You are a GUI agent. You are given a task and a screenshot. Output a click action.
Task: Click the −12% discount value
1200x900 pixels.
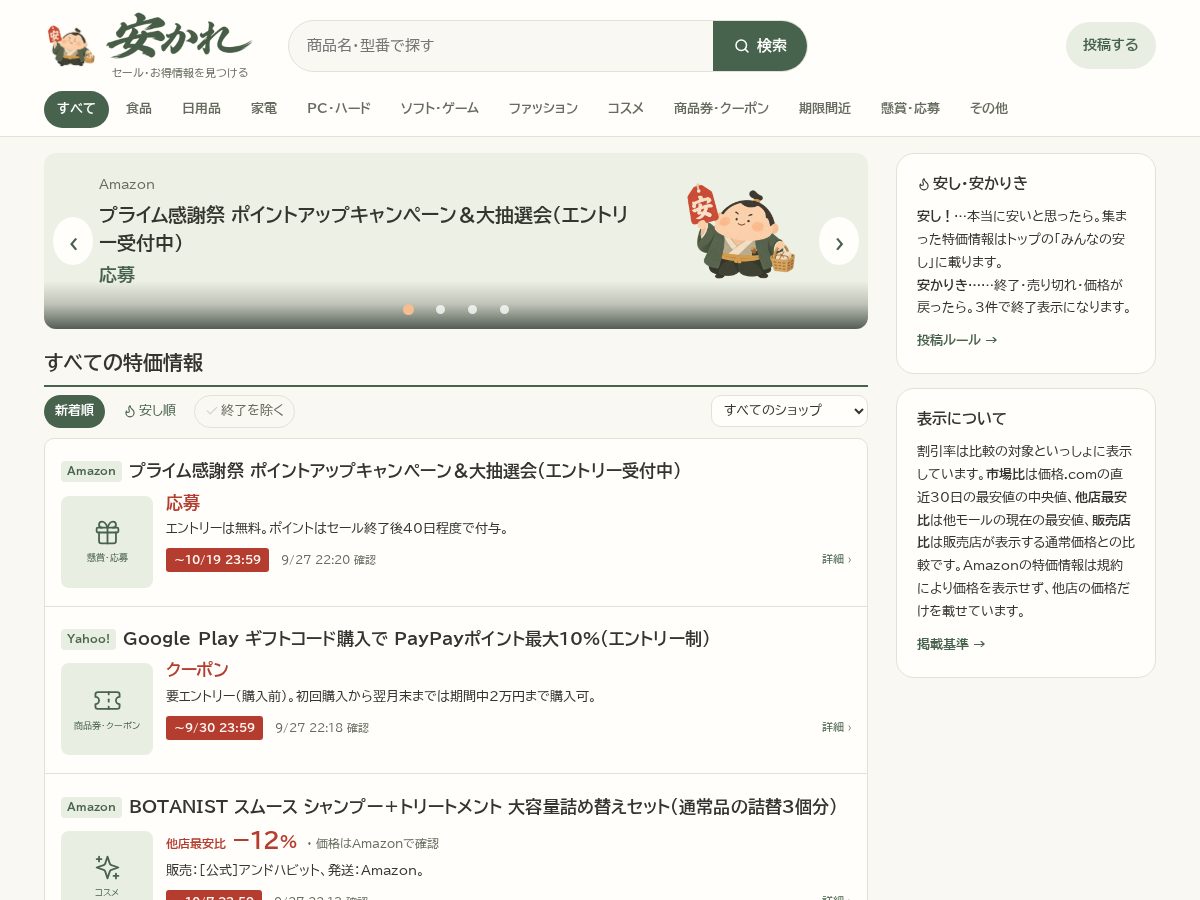coord(264,840)
